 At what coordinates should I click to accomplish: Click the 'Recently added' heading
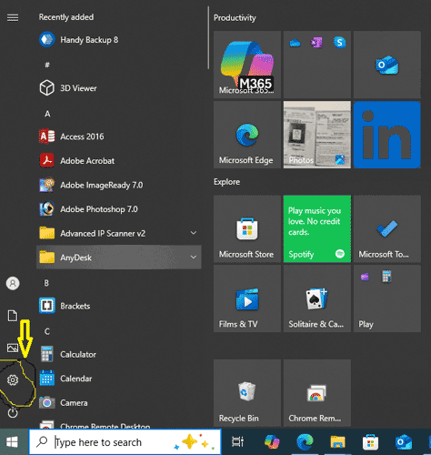pyautogui.click(x=66, y=17)
